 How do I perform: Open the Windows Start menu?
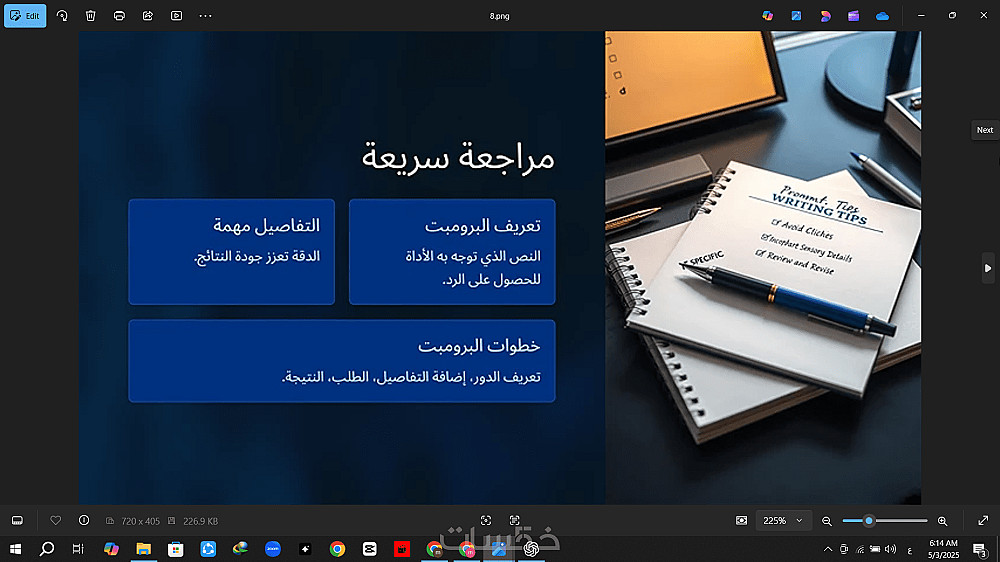click(x=15, y=549)
